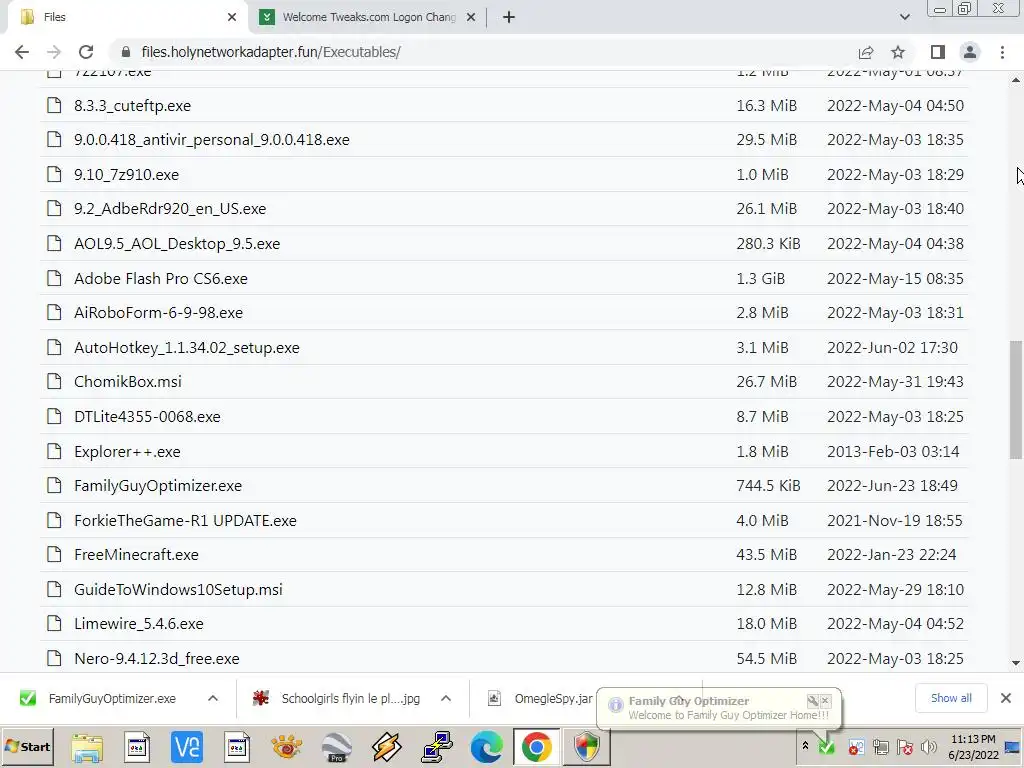Show all downloads
This screenshot has height=768, width=1024.
click(x=951, y=698)
